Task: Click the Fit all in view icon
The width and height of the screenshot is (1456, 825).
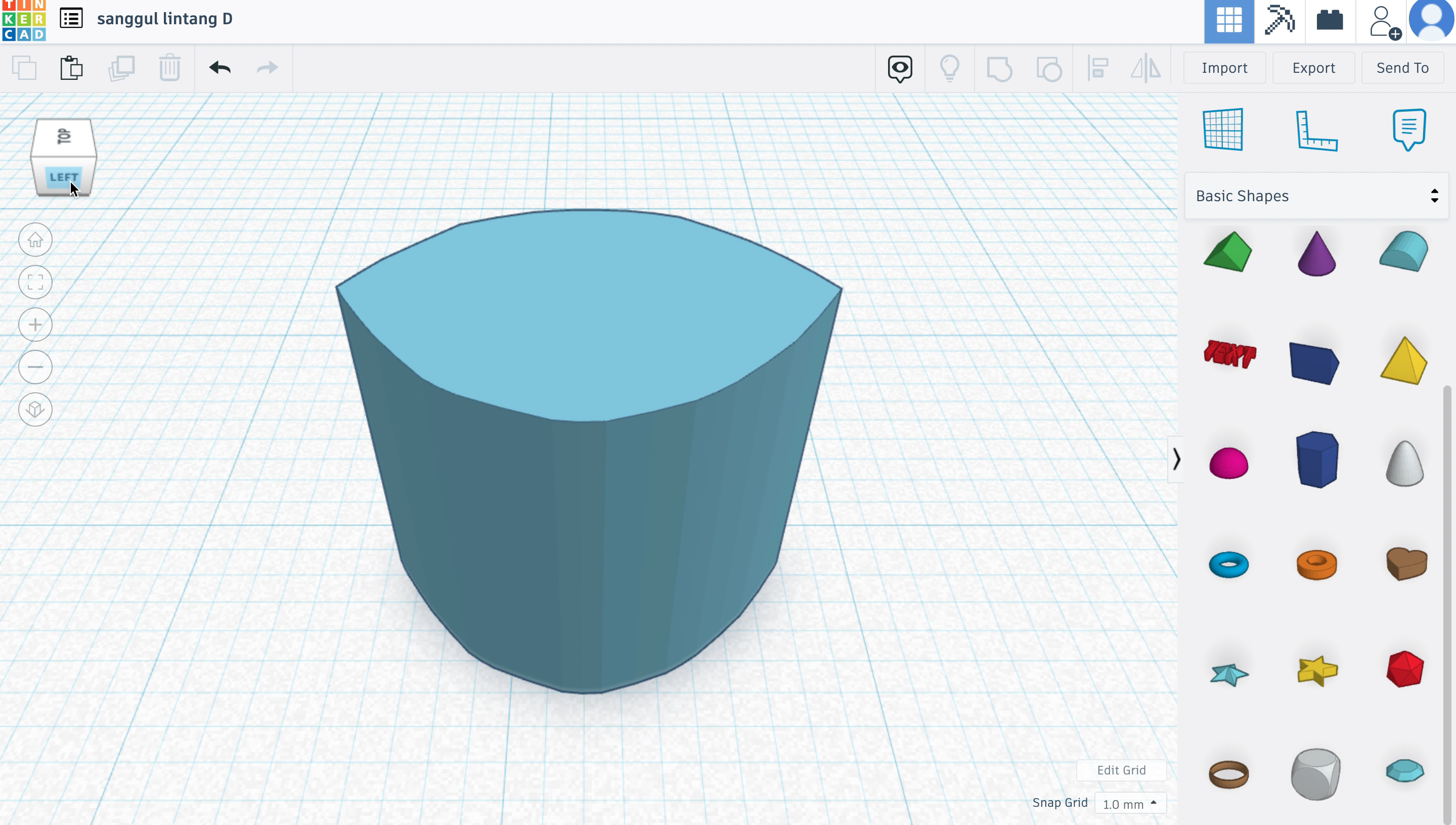Action: point(35,282)
